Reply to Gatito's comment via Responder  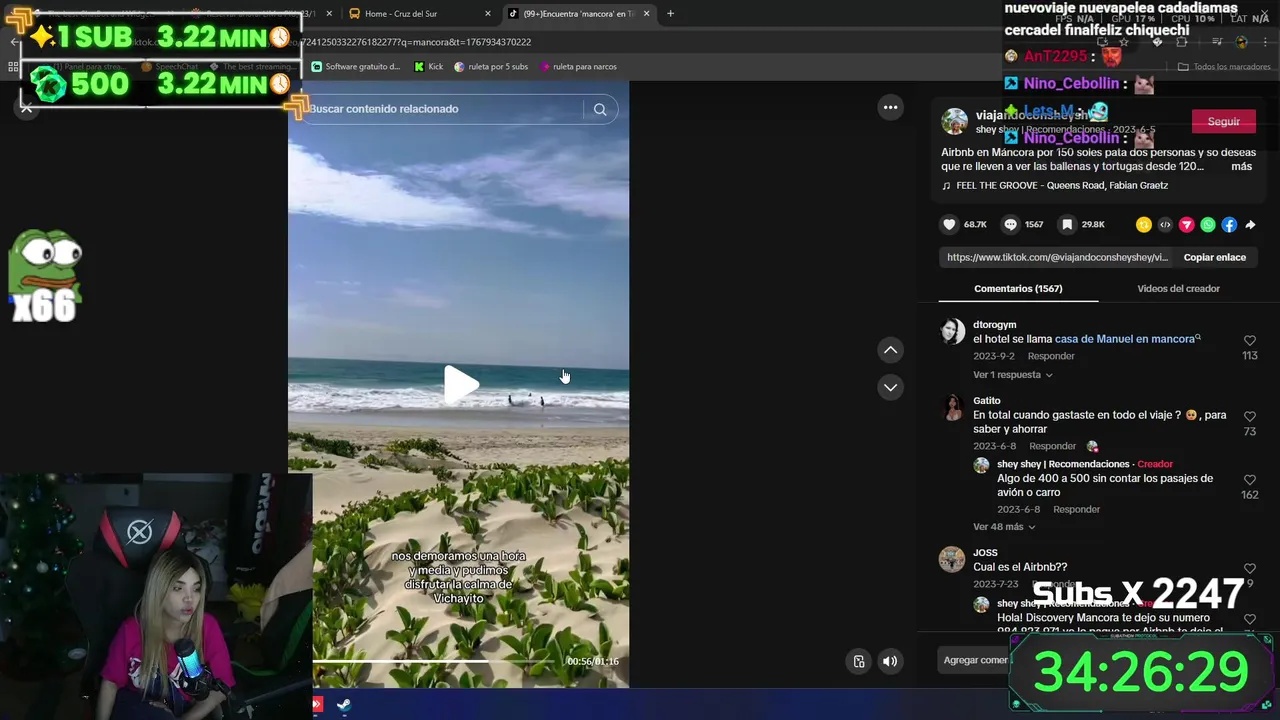point(1052,446)
